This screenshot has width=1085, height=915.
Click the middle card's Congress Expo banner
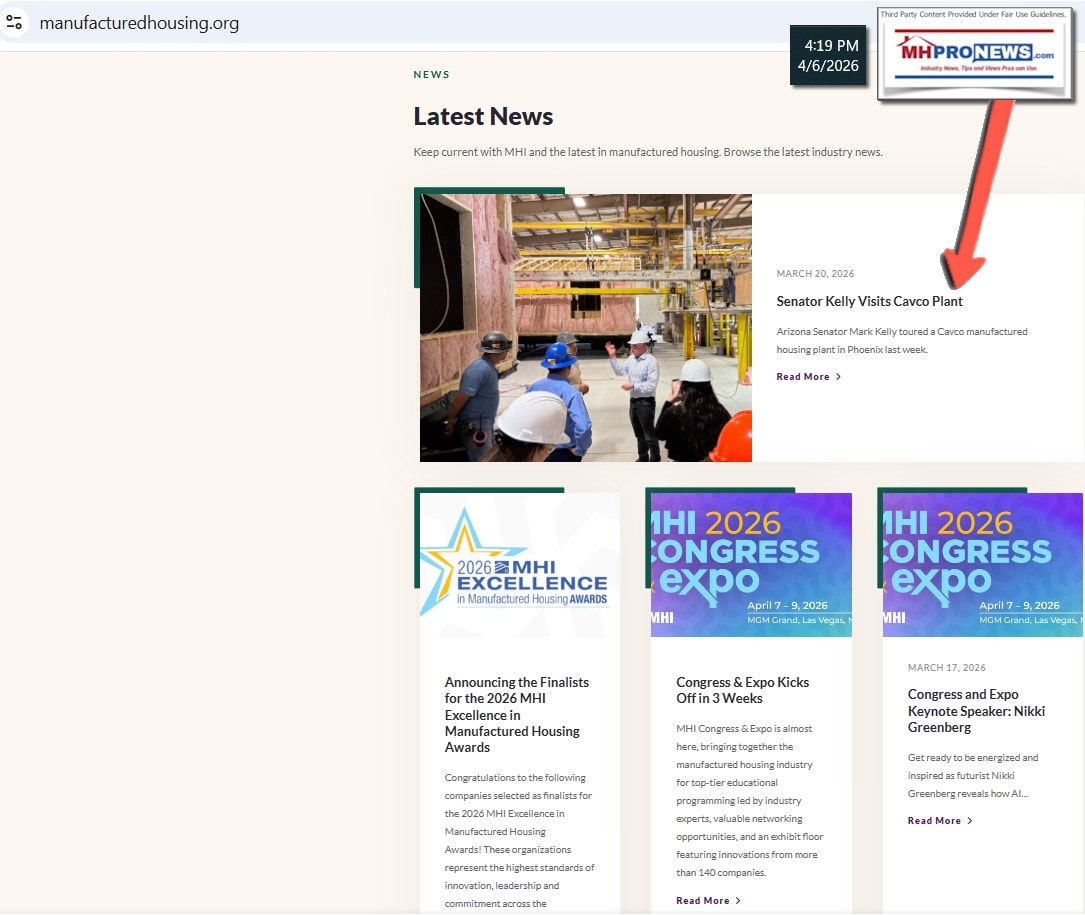click(751, 565)
